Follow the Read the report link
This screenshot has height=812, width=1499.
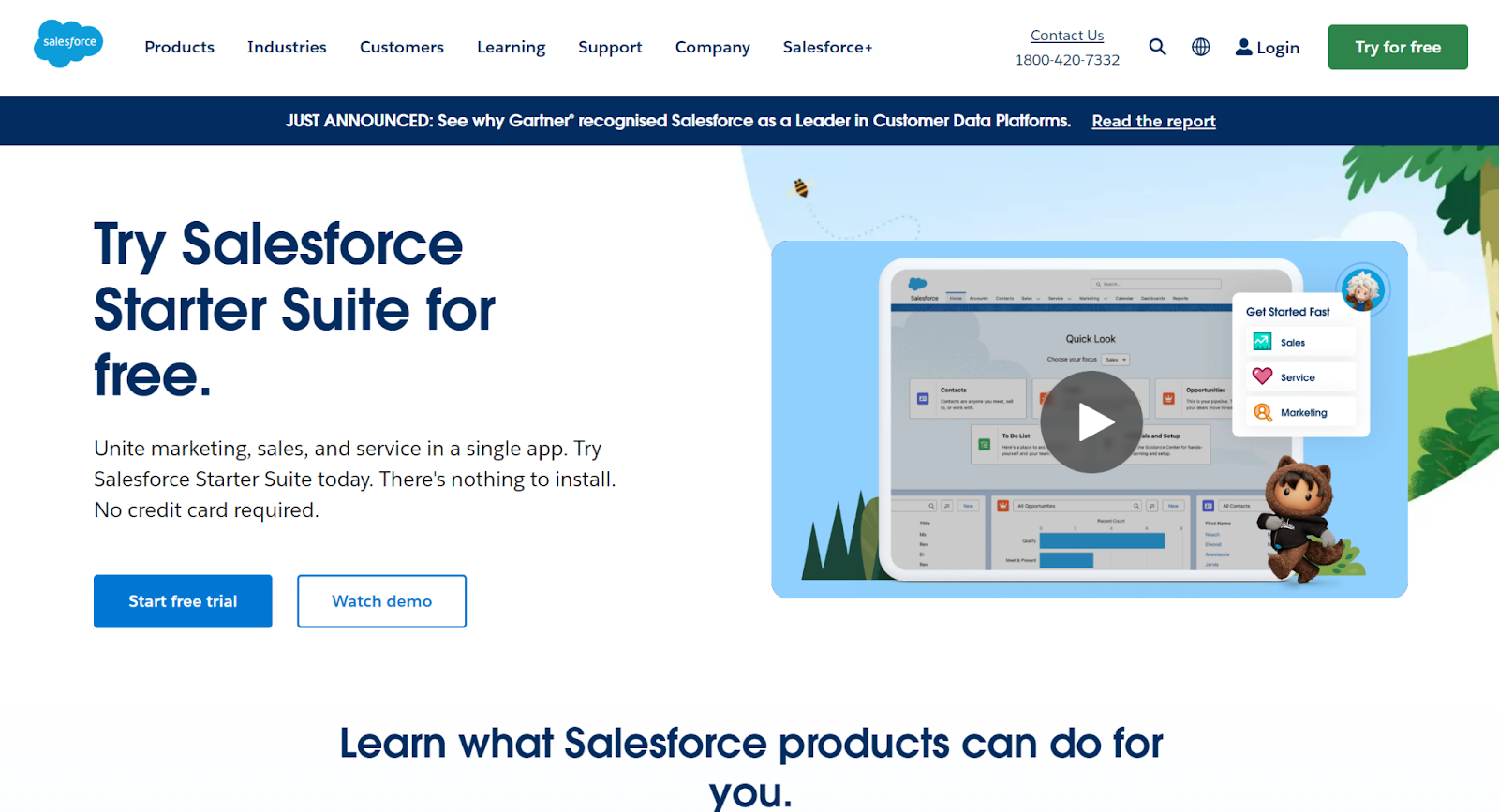tap(1153, 121)
